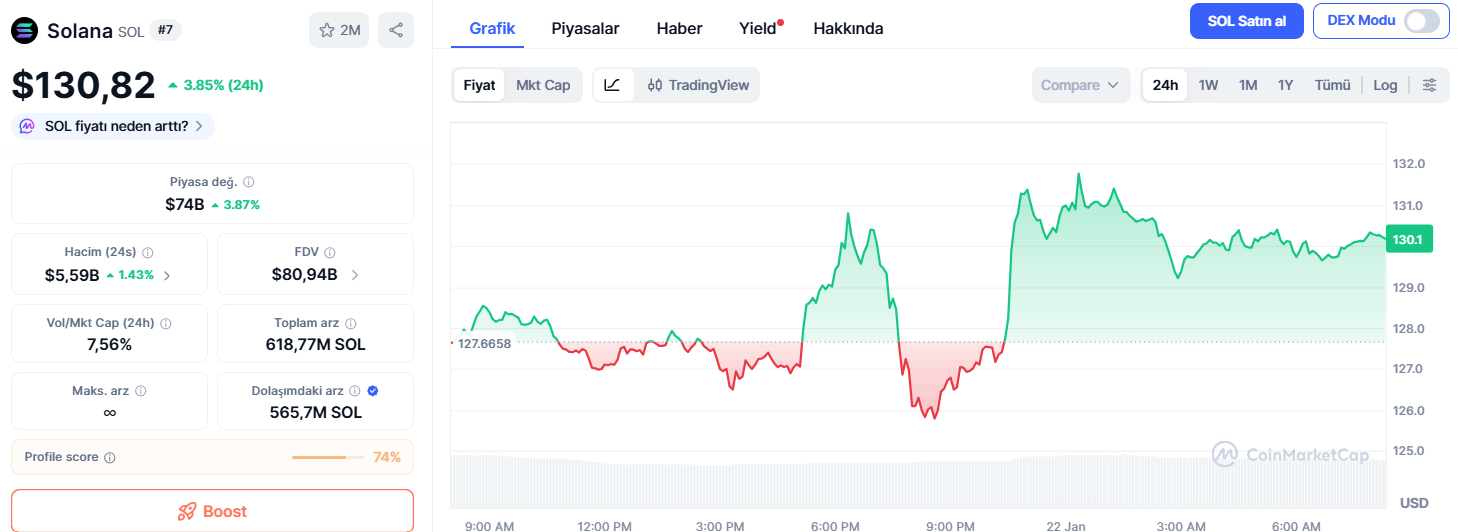Open info icon next to Vol/Mkt Cap (24h)
The width and height of the screenshot is (1458, 532).
[166, 324]
